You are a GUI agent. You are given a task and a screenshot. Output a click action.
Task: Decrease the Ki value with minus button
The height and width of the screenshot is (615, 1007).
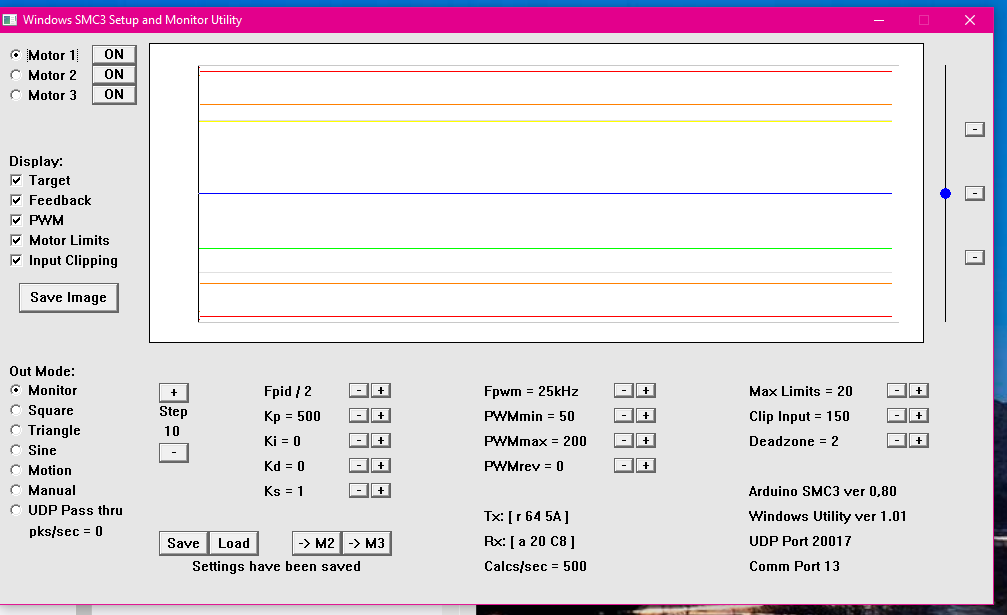point(359,441)
